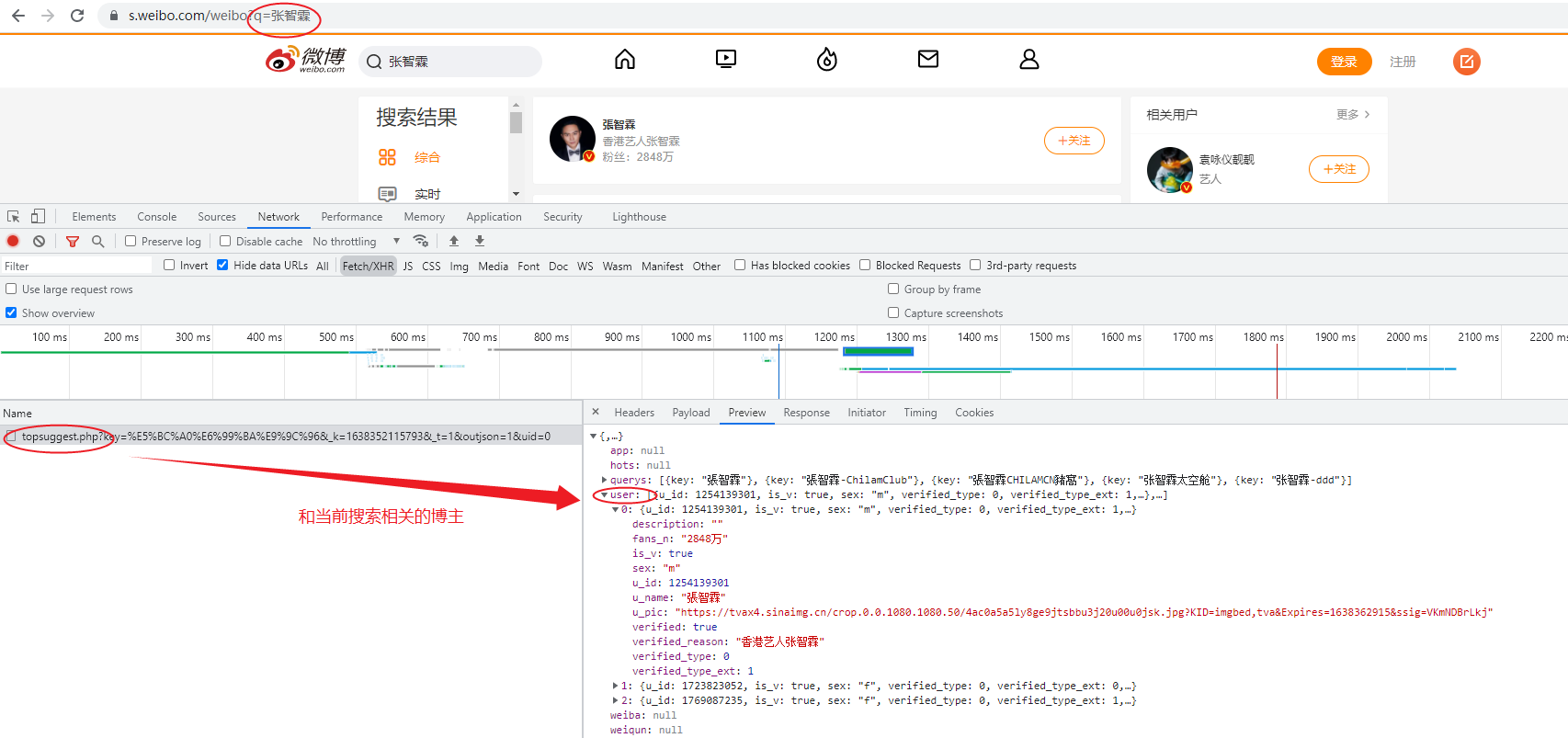Open Weibo video icon in header
The width and height of the screenshot is (1568, 738).
tap(726, 60)
